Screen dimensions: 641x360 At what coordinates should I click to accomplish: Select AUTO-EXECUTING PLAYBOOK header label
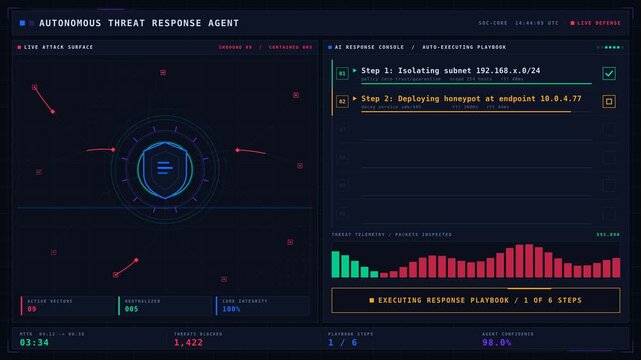(x=464, y=47)
